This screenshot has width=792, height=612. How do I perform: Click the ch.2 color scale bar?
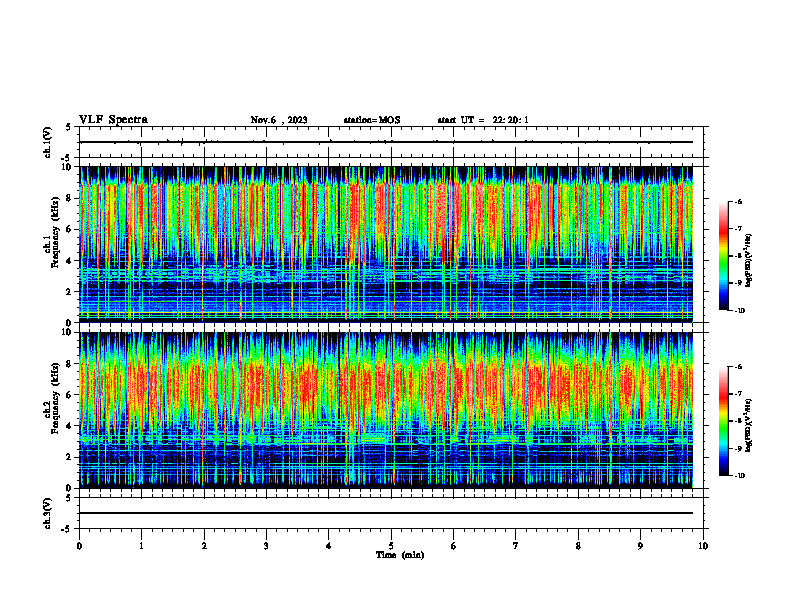click(x=724, y=421)
